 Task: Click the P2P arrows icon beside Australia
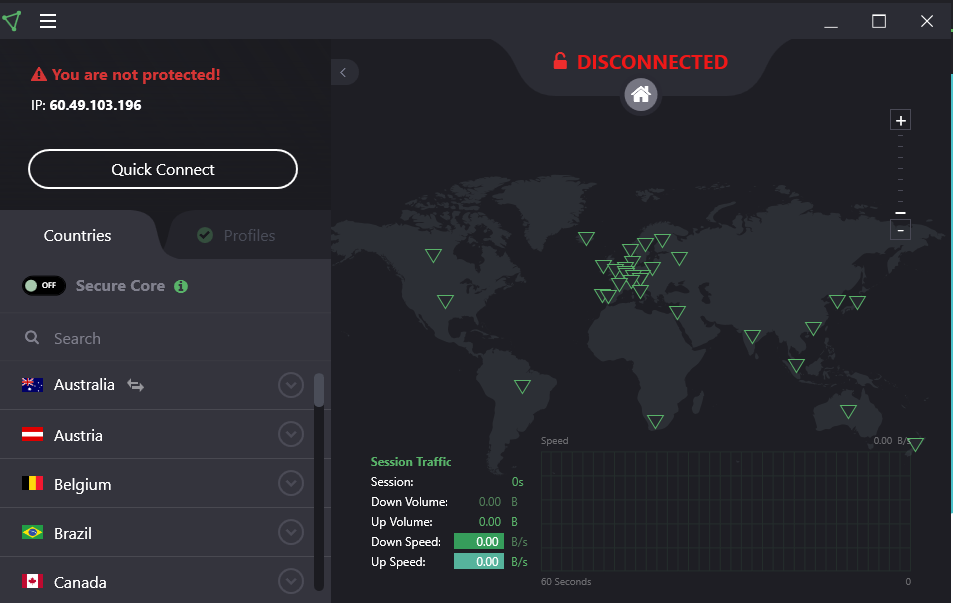tap(135, 385)
